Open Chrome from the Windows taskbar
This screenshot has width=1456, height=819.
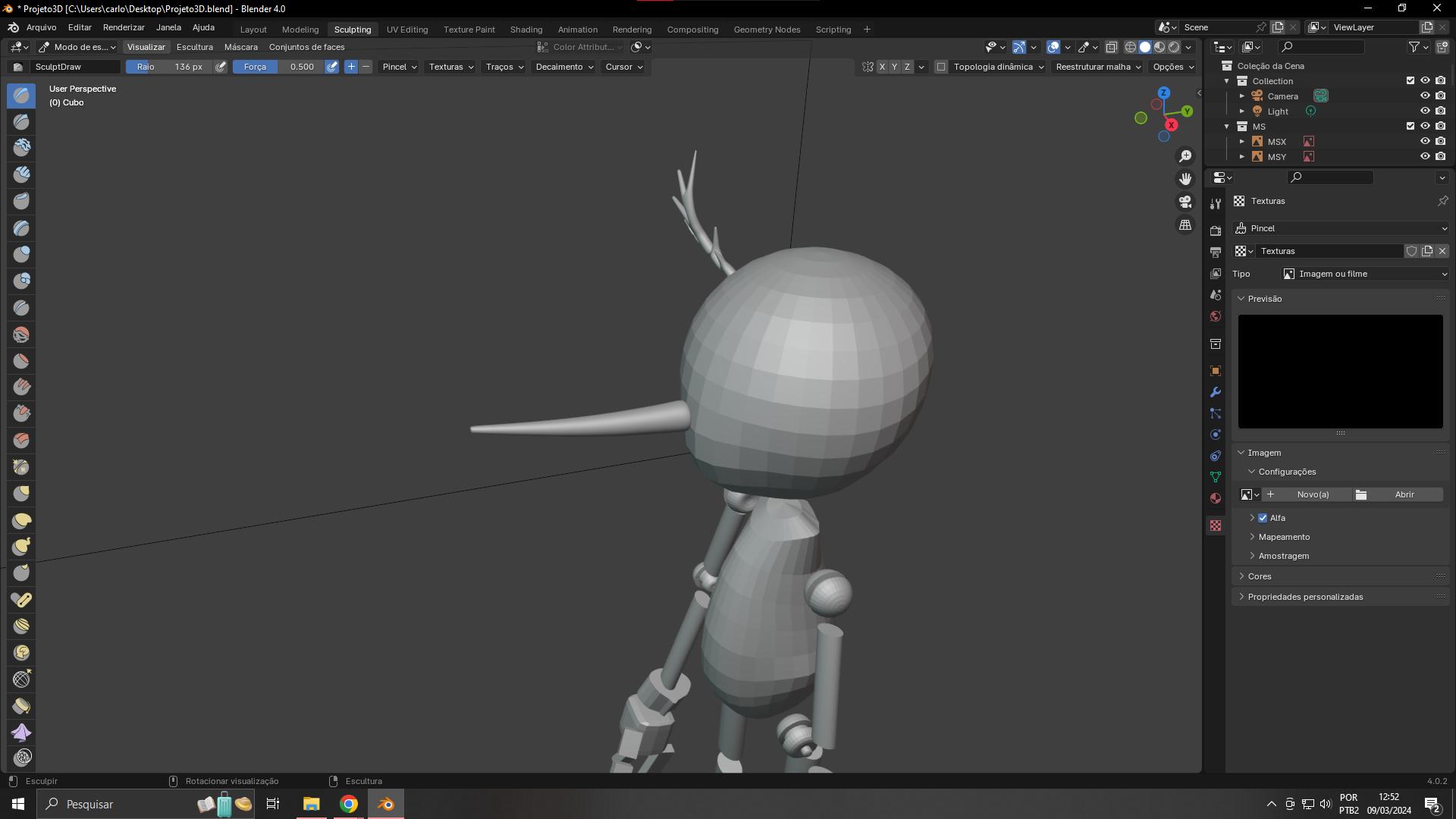pyautogui.click(x=349, y=804)
